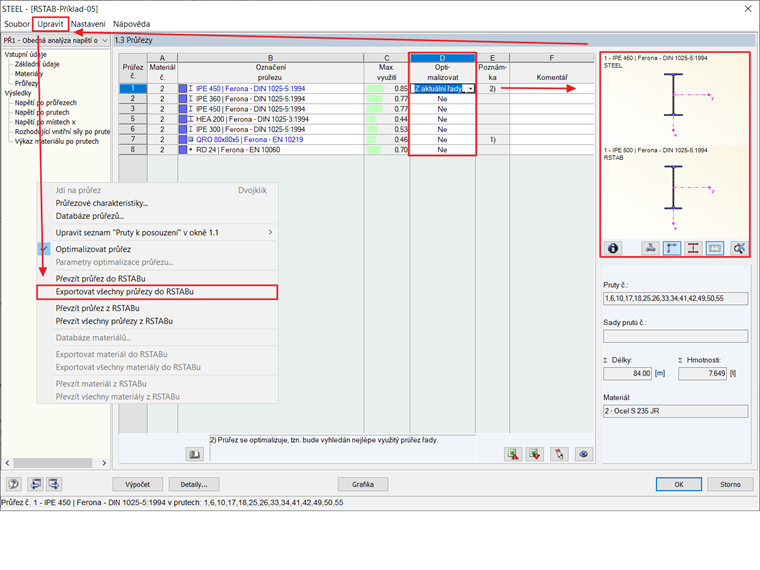Click the QRO 80x80x5 Ferona cross-section name

250,140
